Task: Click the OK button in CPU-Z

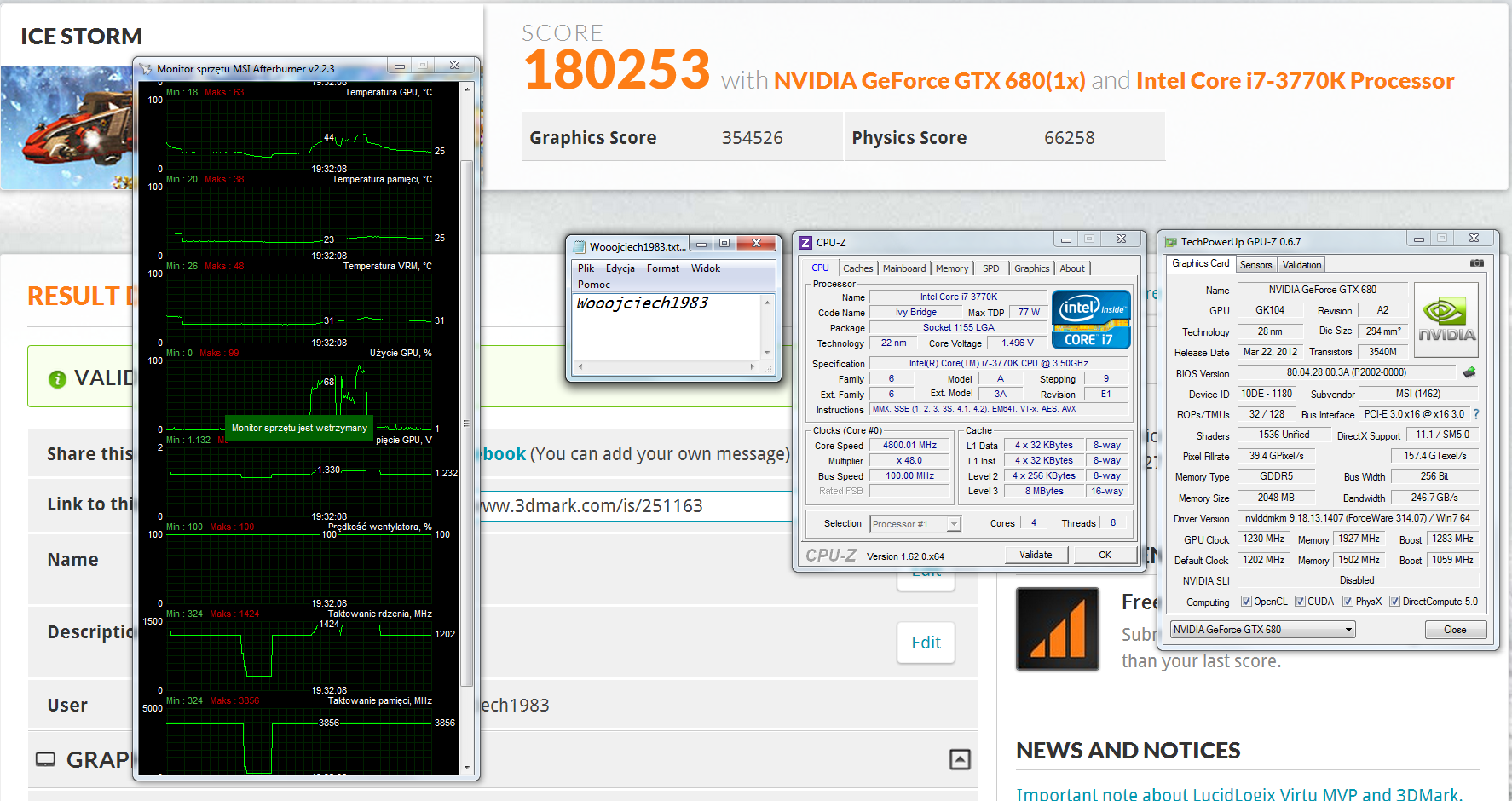Action: pos(1105,555)
